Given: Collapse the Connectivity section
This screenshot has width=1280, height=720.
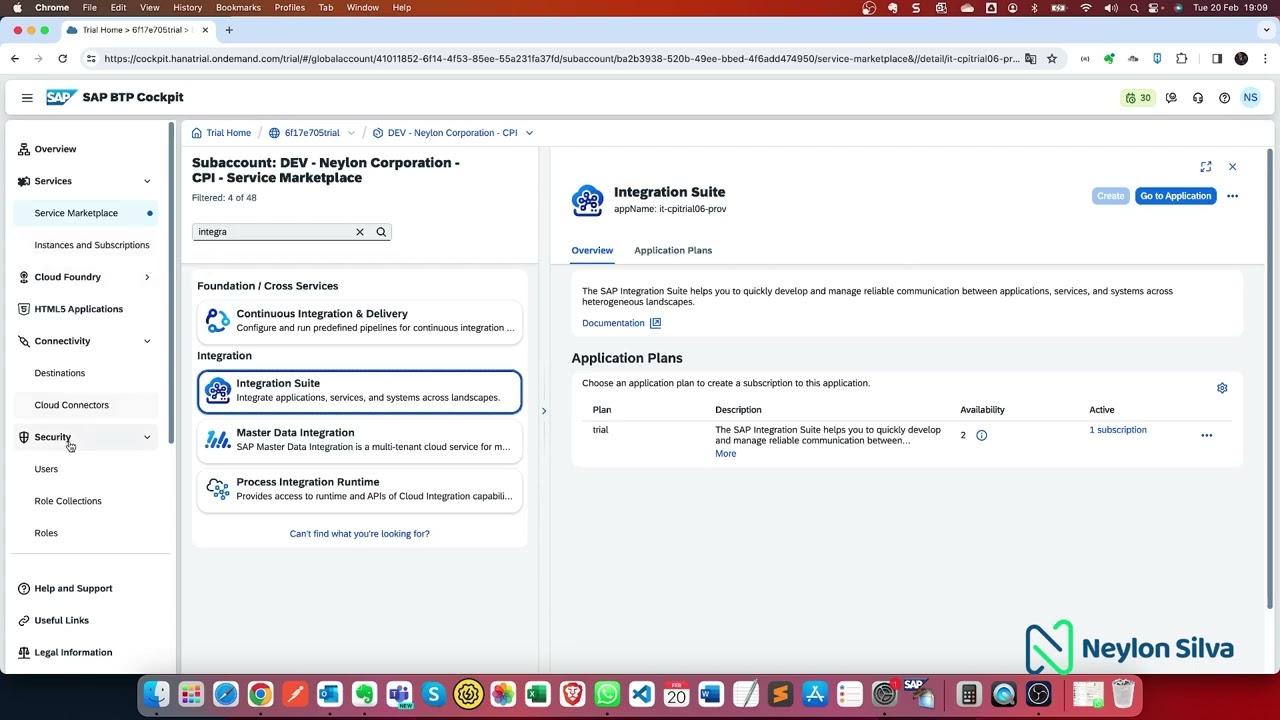Looking at the screenshot, I should 147,341.
